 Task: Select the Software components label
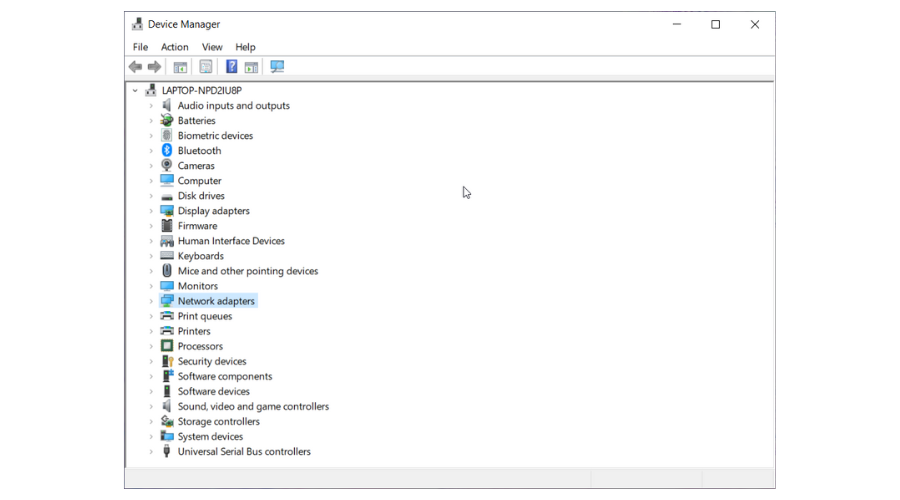[x=225, y=376]
